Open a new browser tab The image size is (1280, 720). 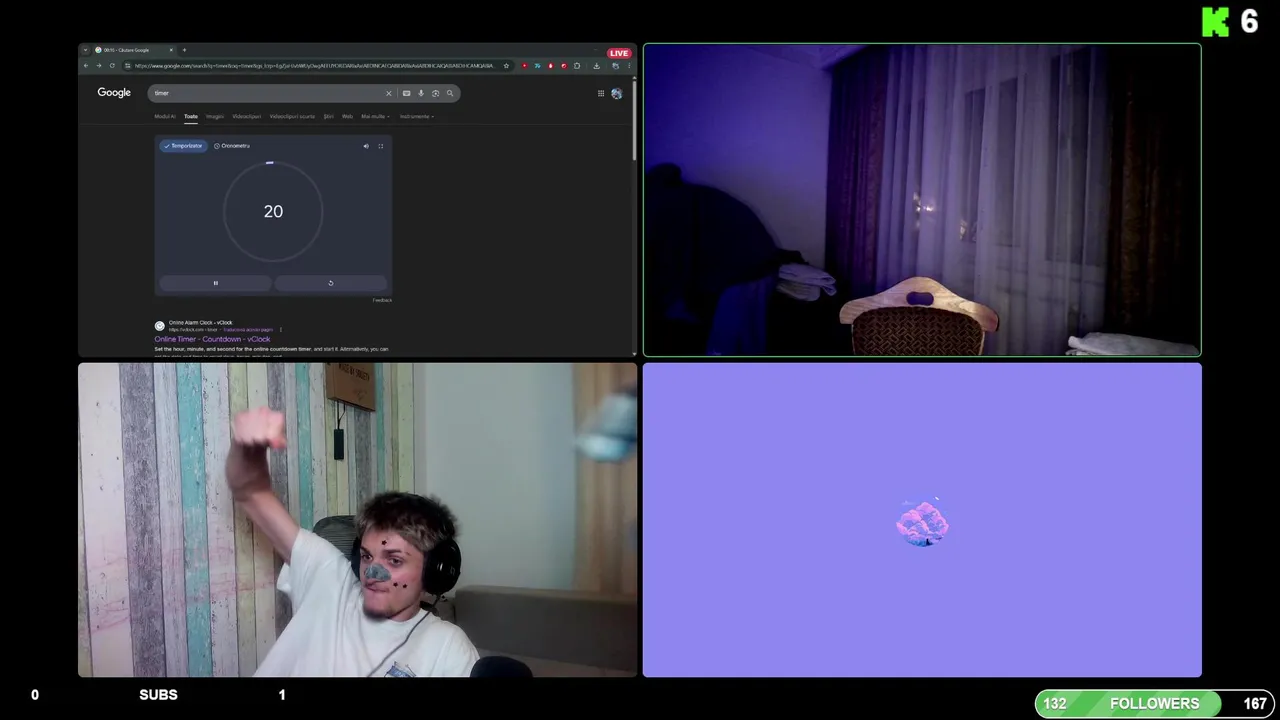(x=184, y=50)
